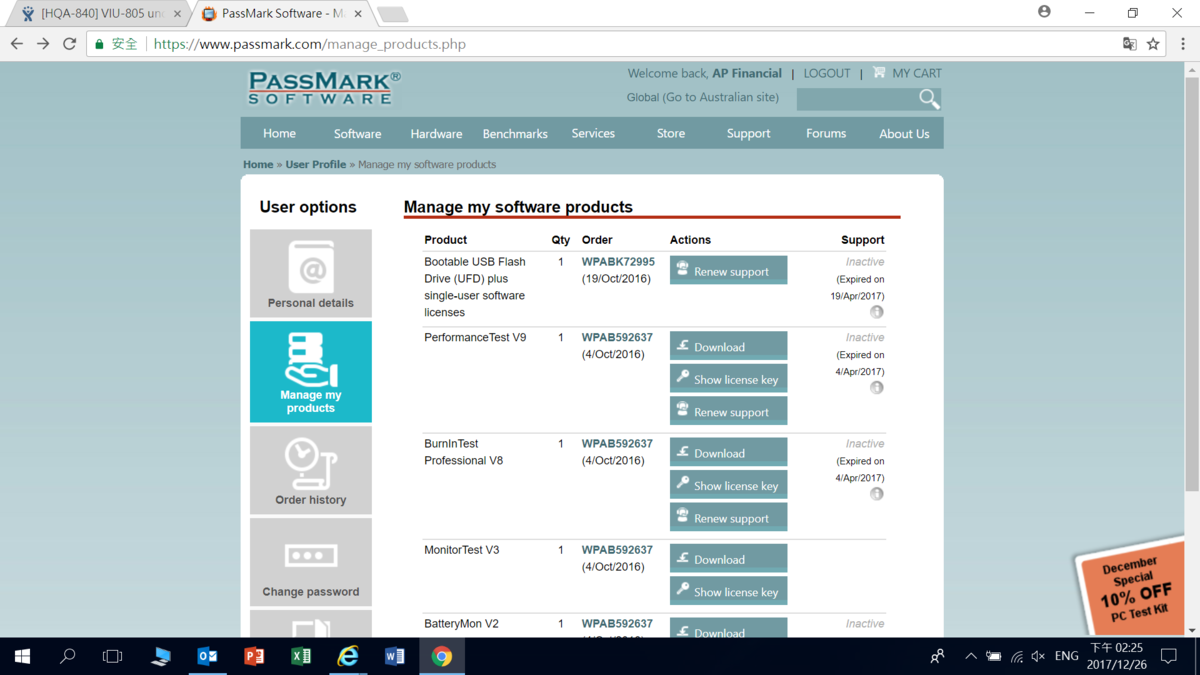Open MonitorTest V3 order WPAB592637 link
This screenshot has width=1200, height=675.
click(x=617, y=550)
